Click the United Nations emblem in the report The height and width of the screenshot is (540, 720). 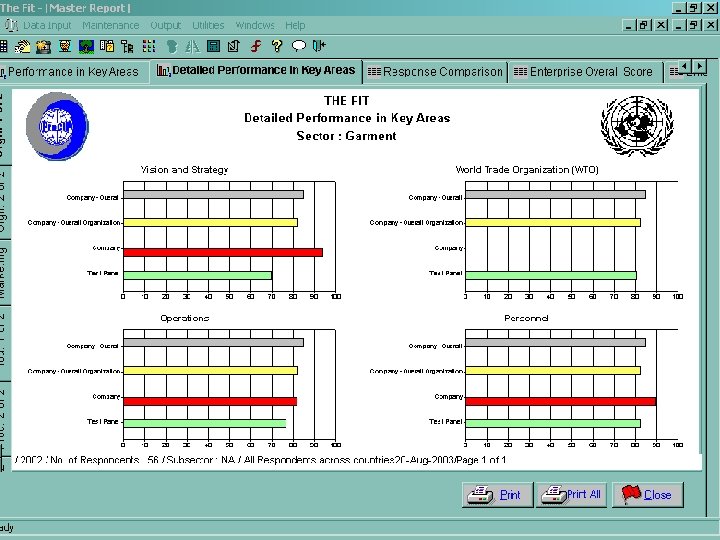[x=637, y=125]
